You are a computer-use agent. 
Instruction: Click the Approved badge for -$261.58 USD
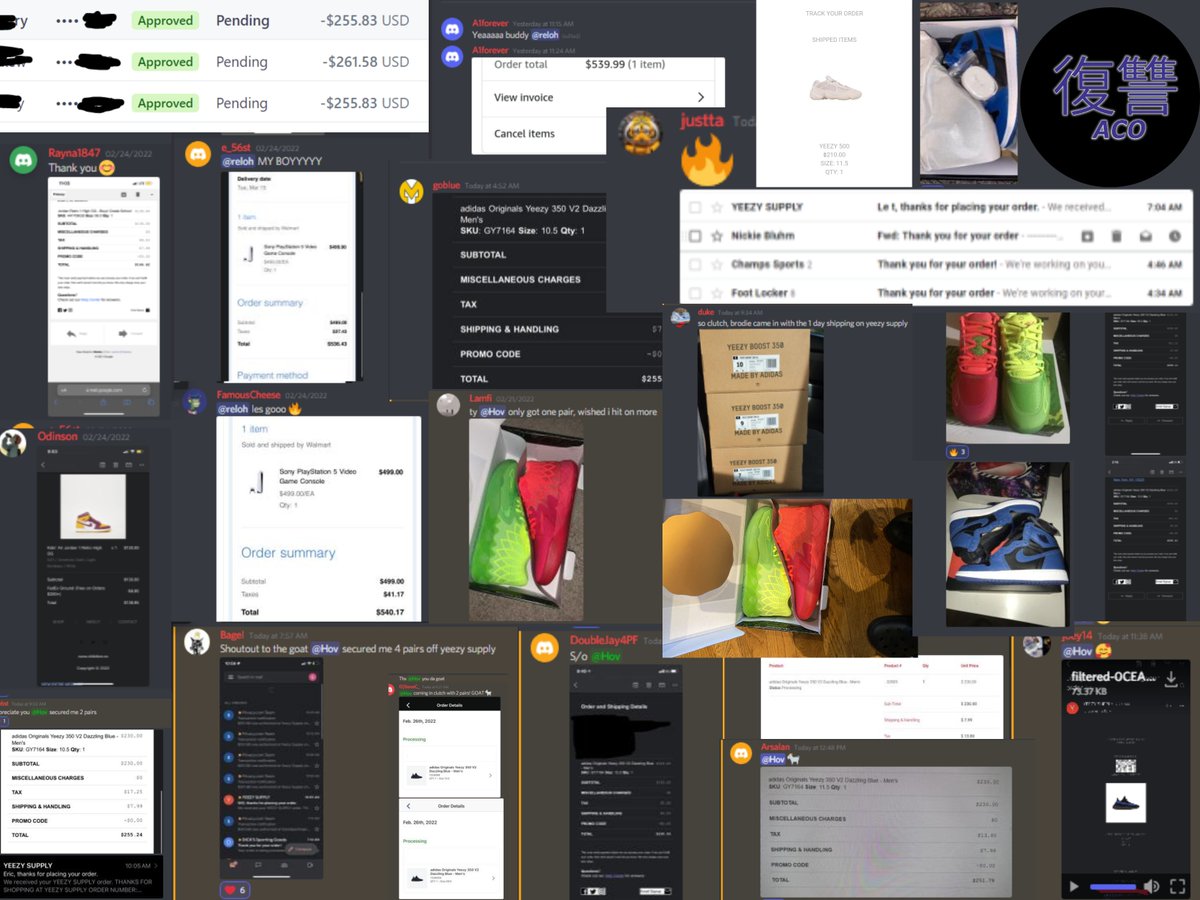pos(165,62)
